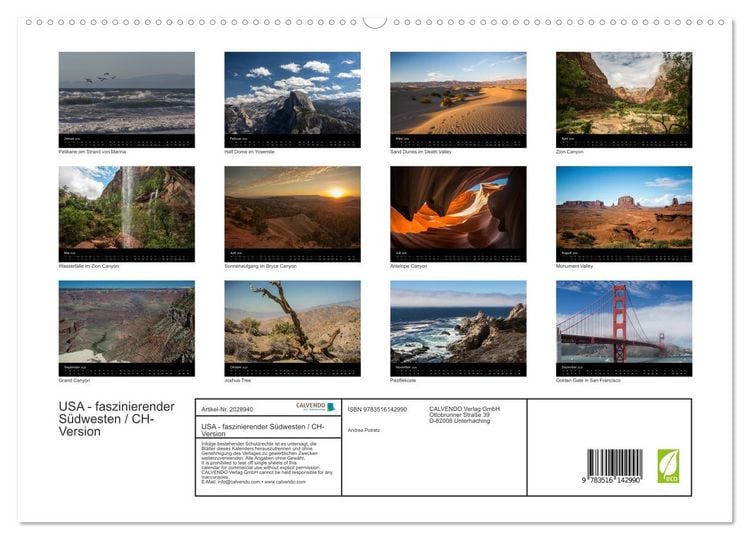Viewport: 750px width, 540px height.
Task: Click caption 'Golden Gate in San Francisco'
Action: pos(588,380)
